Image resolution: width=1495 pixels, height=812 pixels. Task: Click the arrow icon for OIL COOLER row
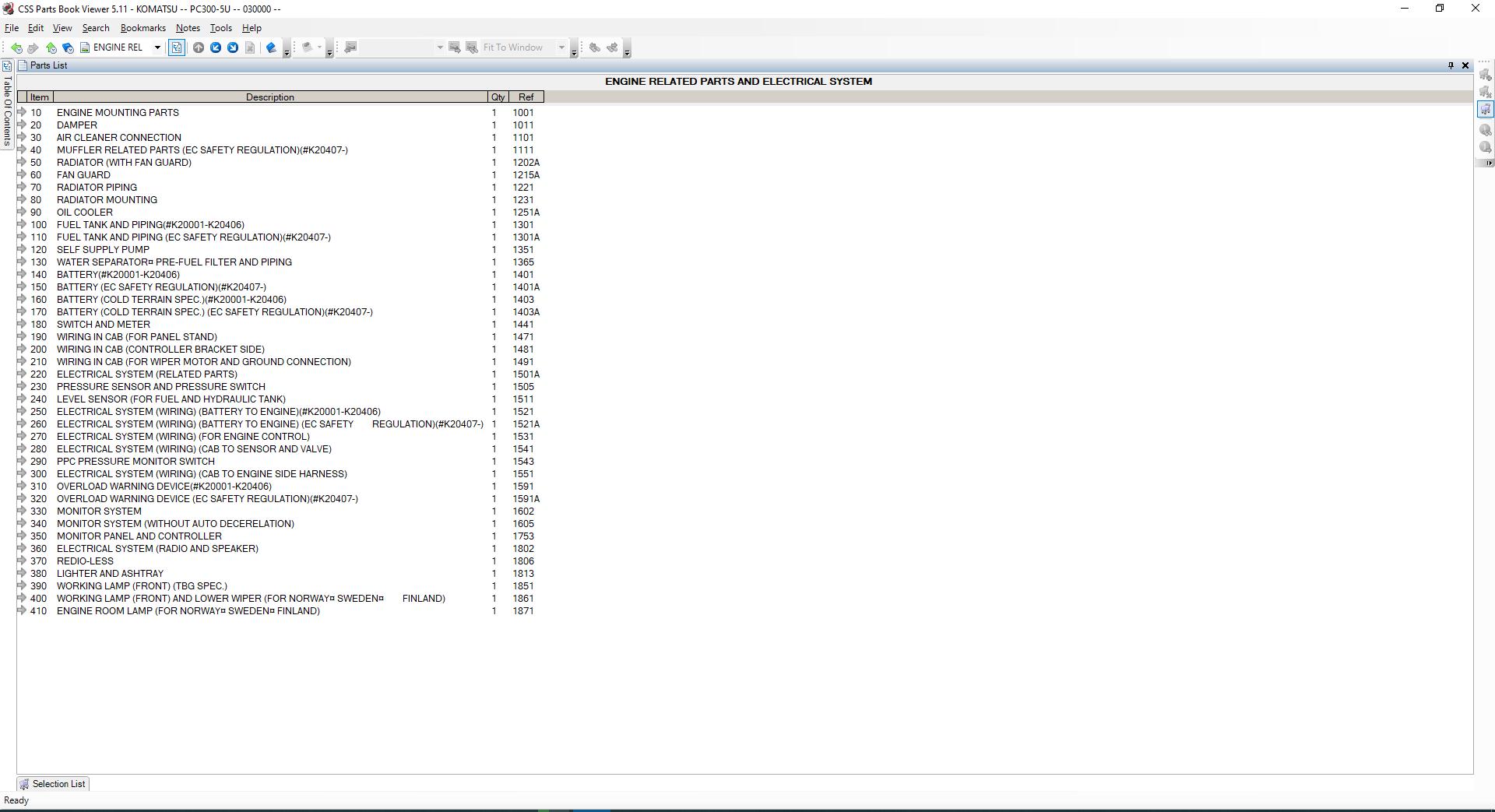22,212
